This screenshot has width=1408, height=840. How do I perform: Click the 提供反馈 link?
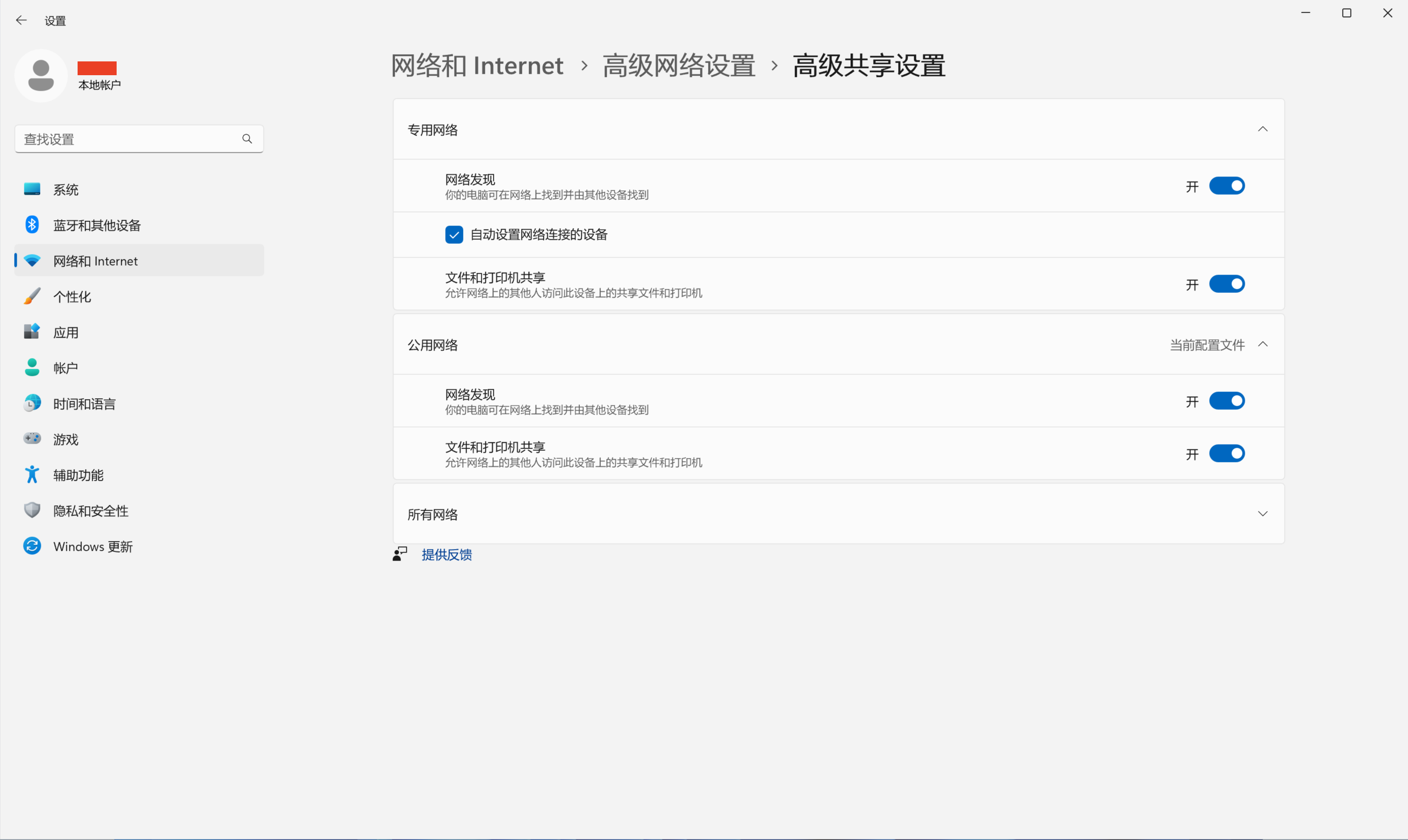pyautogui.click(x=446, y=555)
